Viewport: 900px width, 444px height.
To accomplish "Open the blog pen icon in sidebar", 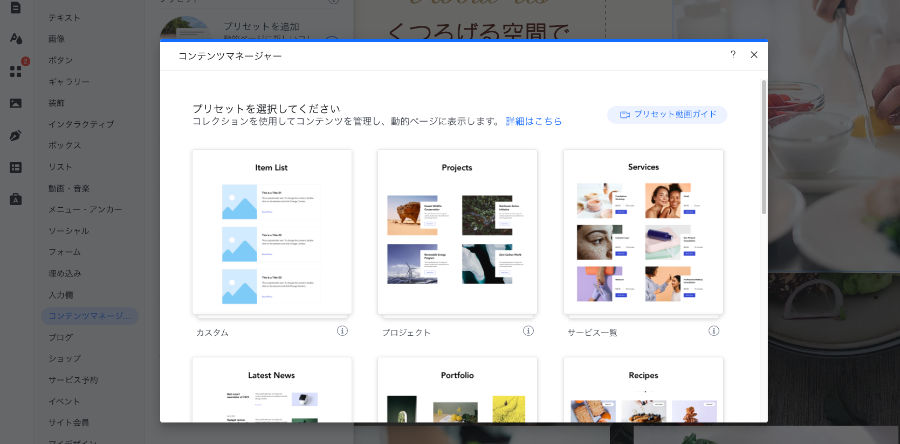I will coord(15,135).
